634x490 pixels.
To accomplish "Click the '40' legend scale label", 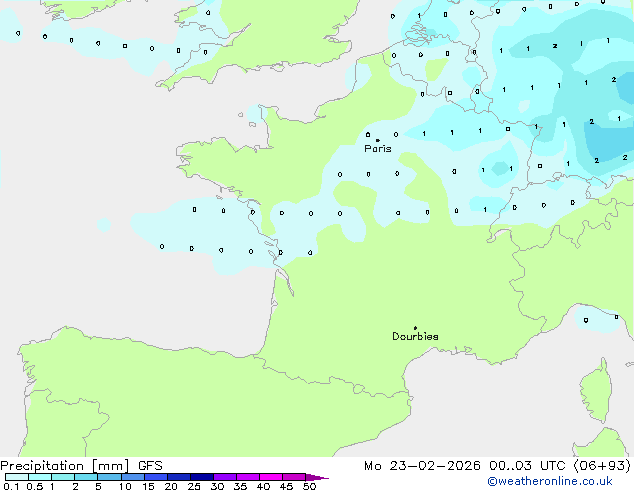I will (x=263, y=486).
